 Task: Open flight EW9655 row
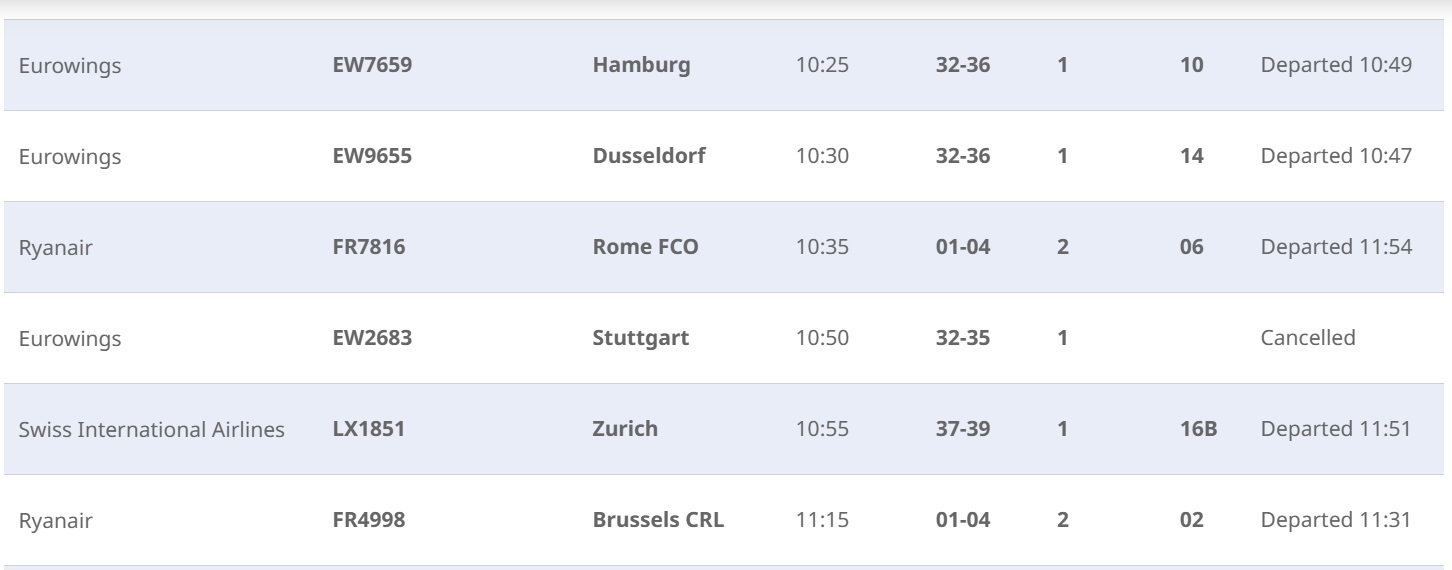pos(726,157)
